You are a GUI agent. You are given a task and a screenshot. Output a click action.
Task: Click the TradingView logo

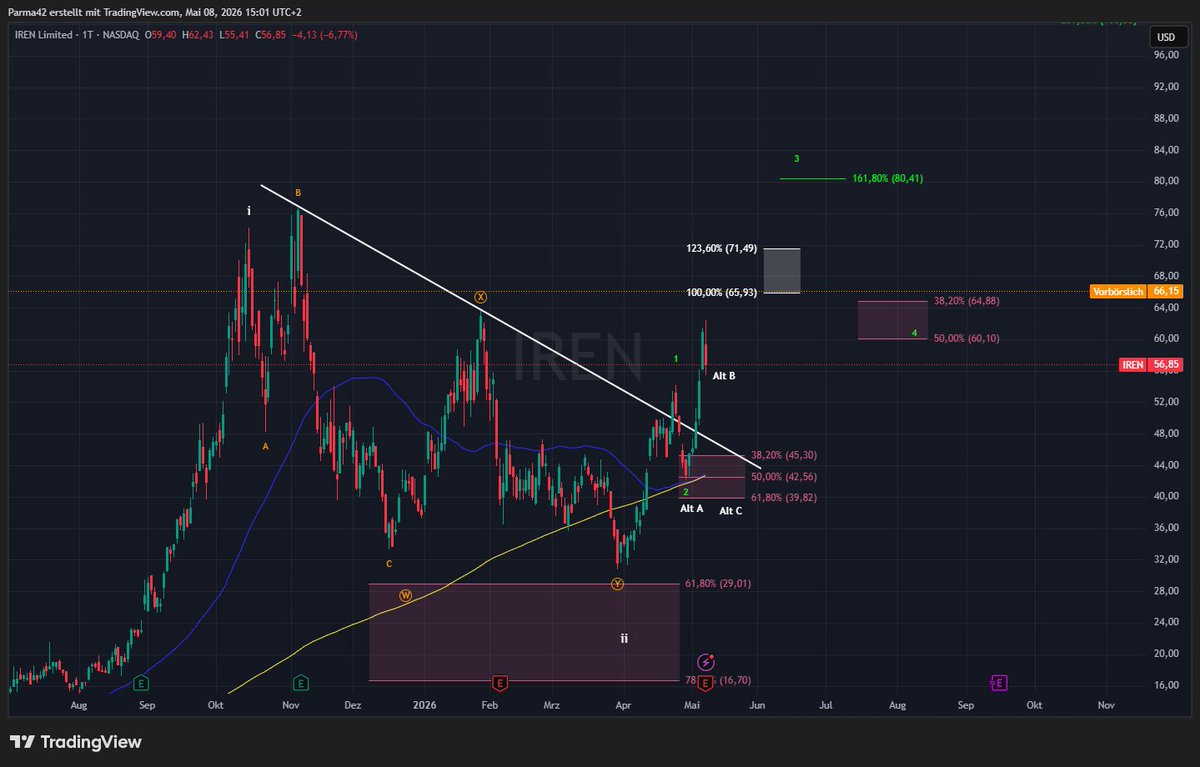coord(76,742)
